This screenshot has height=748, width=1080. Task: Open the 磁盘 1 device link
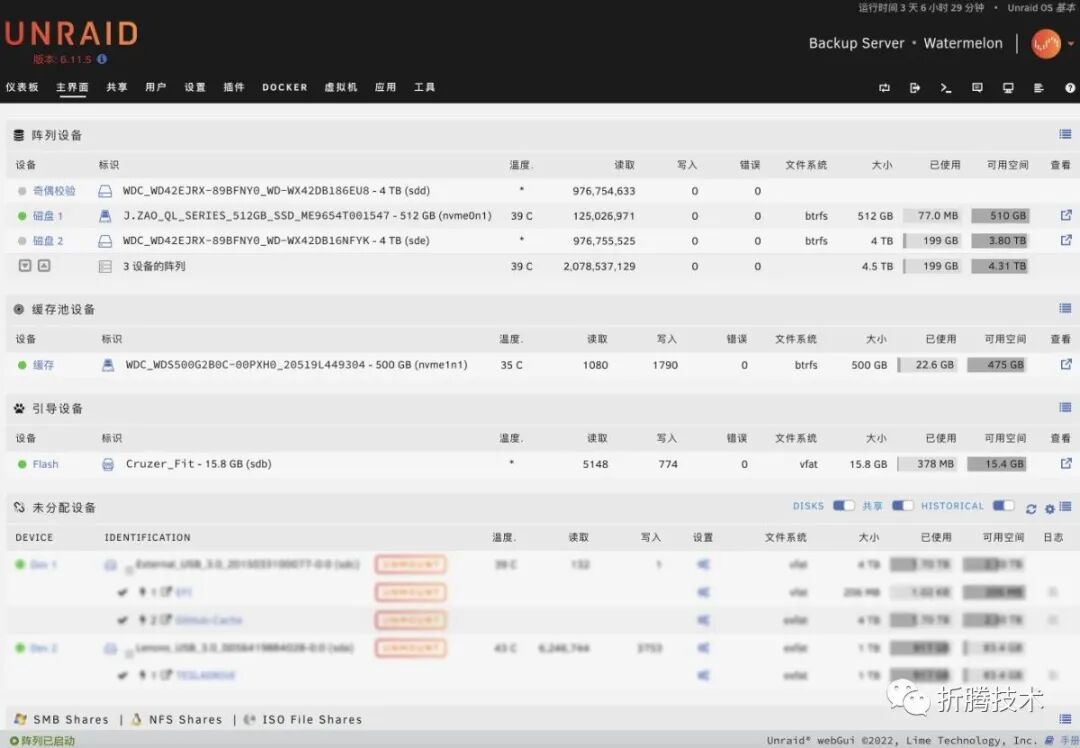[48, 216]
